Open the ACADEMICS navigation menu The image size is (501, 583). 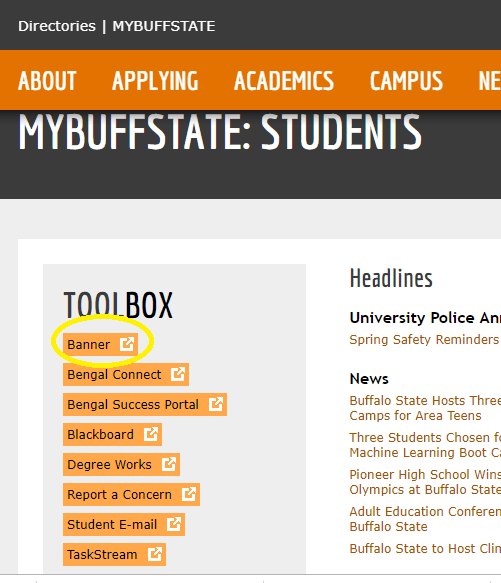[x=284, y=81]
